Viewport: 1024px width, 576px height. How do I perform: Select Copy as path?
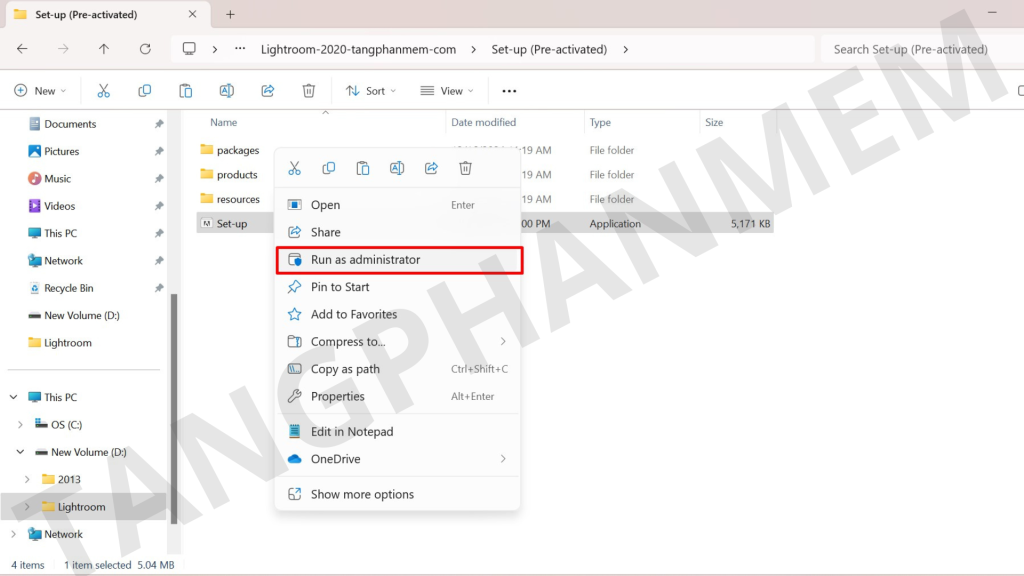tap(397, 369)
